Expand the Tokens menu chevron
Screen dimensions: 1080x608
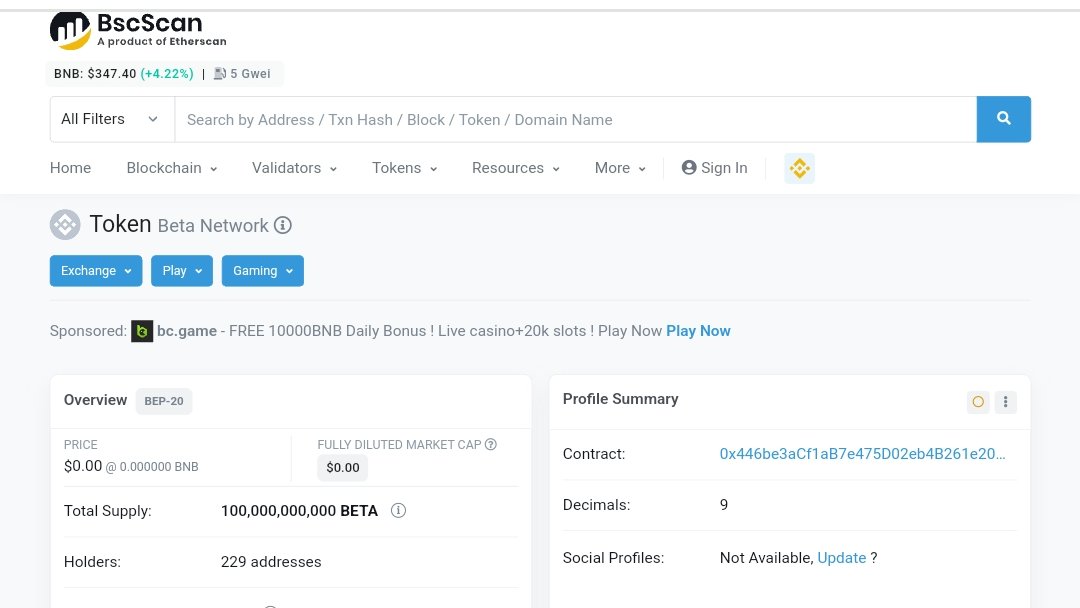434,169
